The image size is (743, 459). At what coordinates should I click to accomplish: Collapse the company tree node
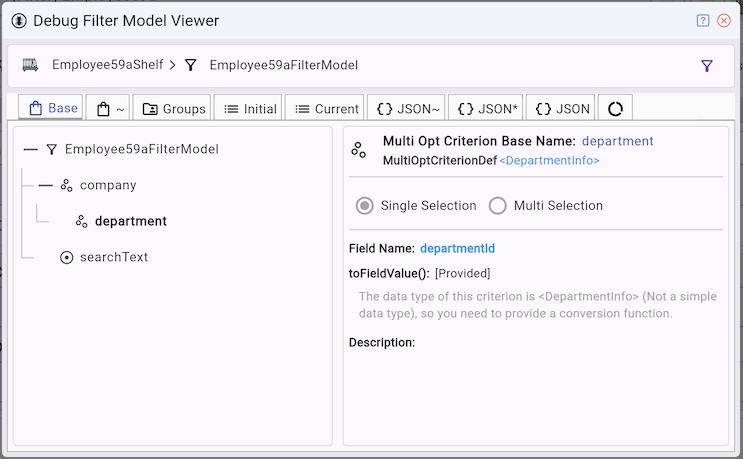pos(46,185)
